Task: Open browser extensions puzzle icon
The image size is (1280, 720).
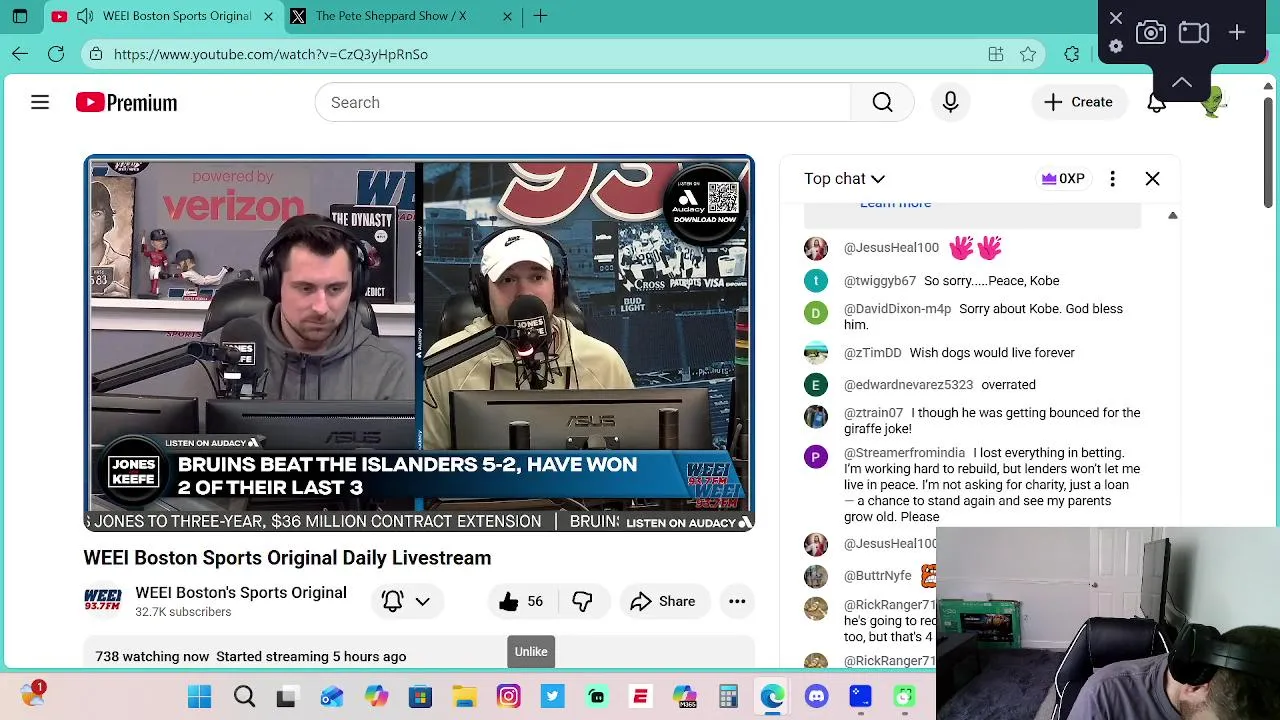Action: pyautogui.click(x=1072, y=54)
